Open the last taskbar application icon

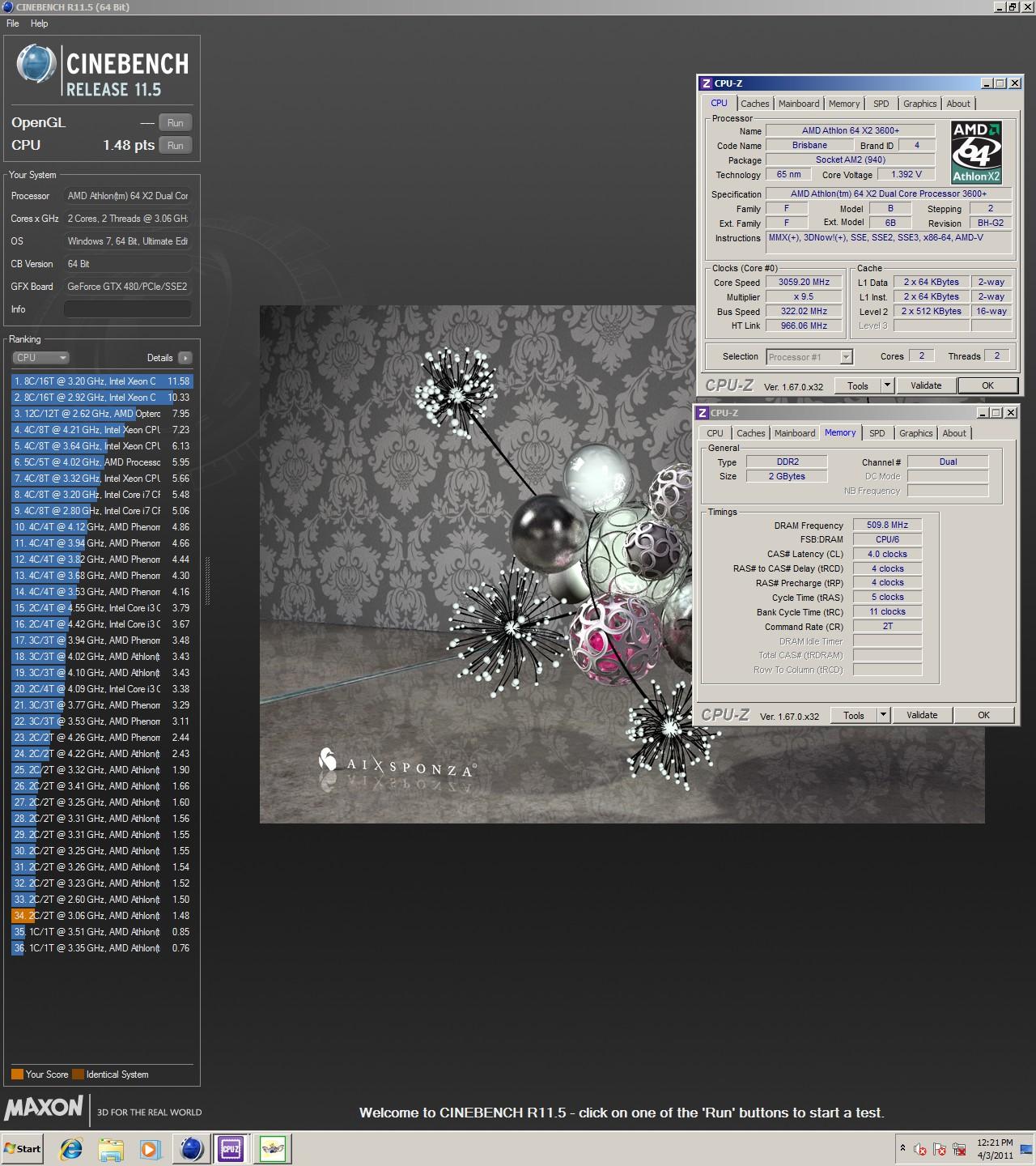(x=274, y=1148)
